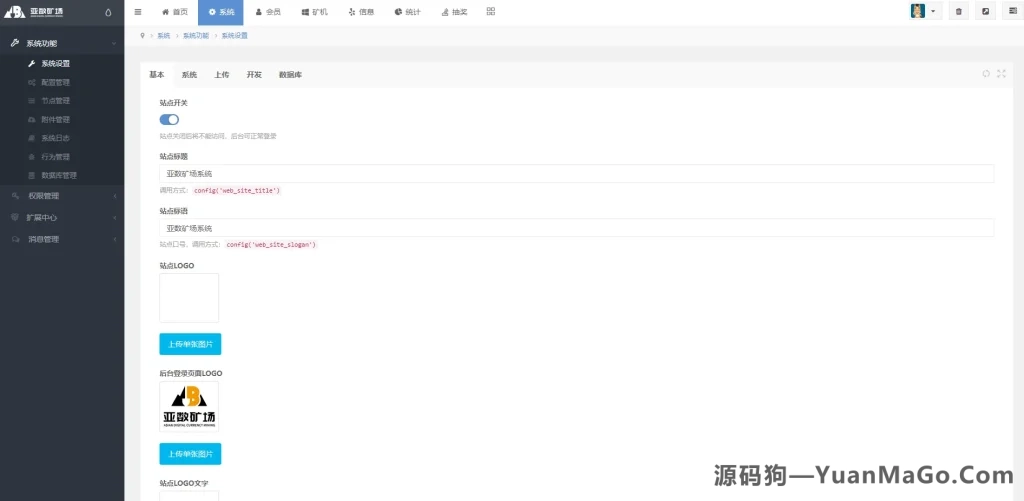Click the config('web_site_title') code text

pyautogui.click(x=236, y=191)
